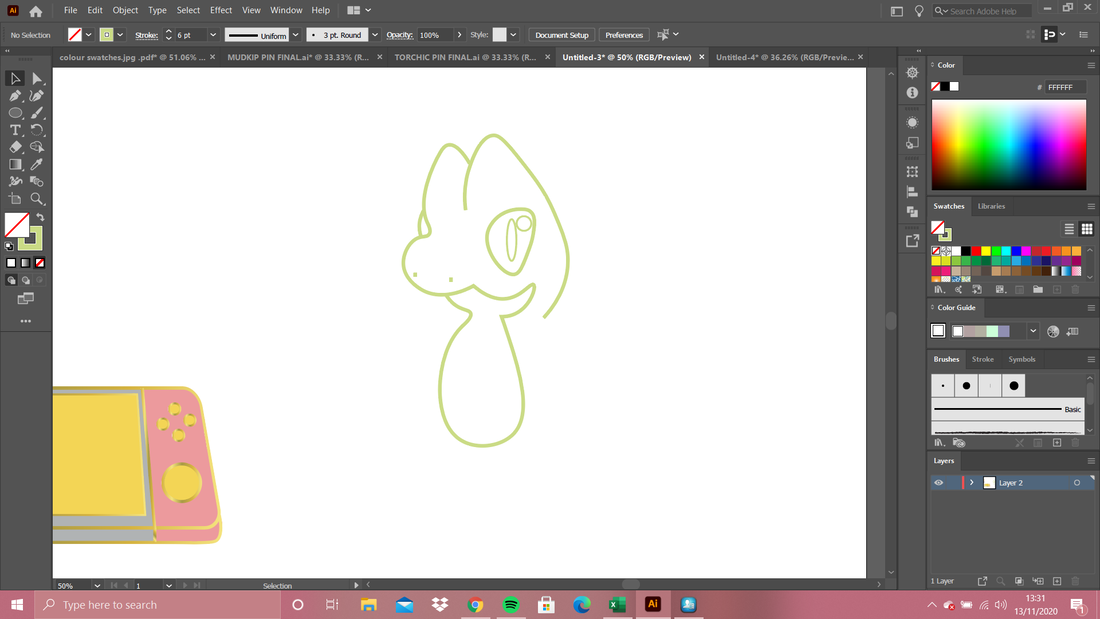Activate the Gradient tool
Image resolution: width=1100 pixels, height=619 pixels.
tap(15, 164)
